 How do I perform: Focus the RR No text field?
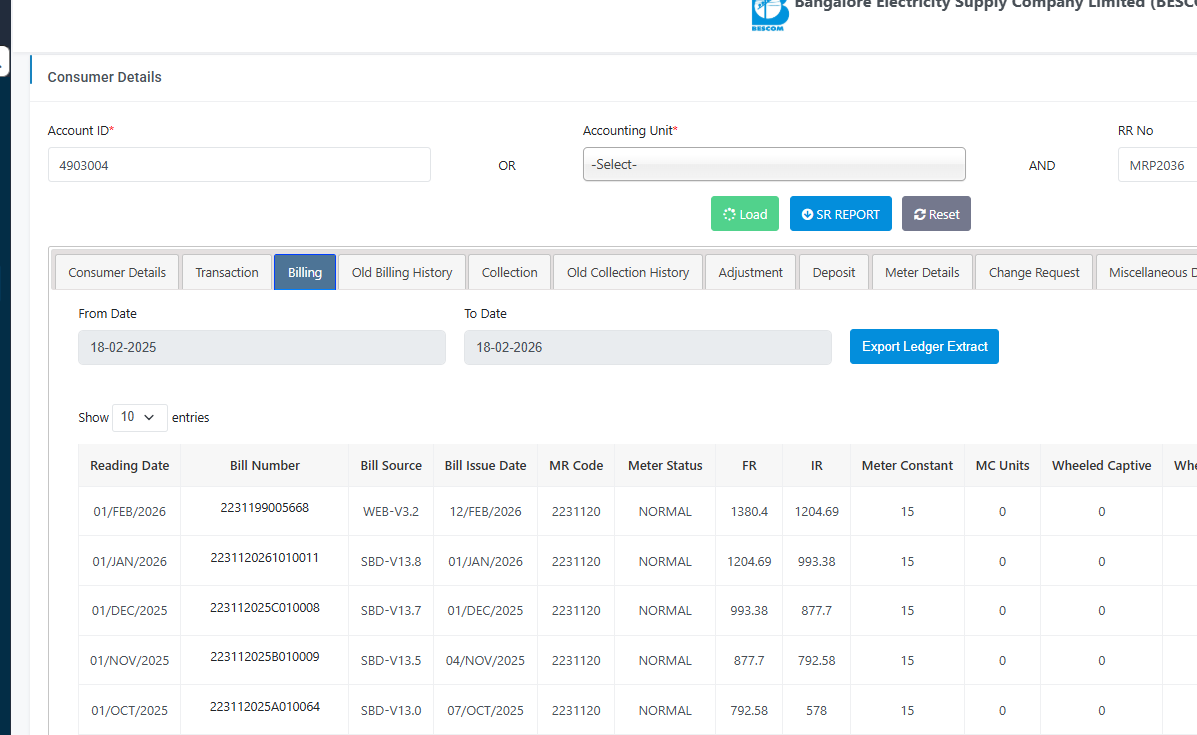point(1157,165)
